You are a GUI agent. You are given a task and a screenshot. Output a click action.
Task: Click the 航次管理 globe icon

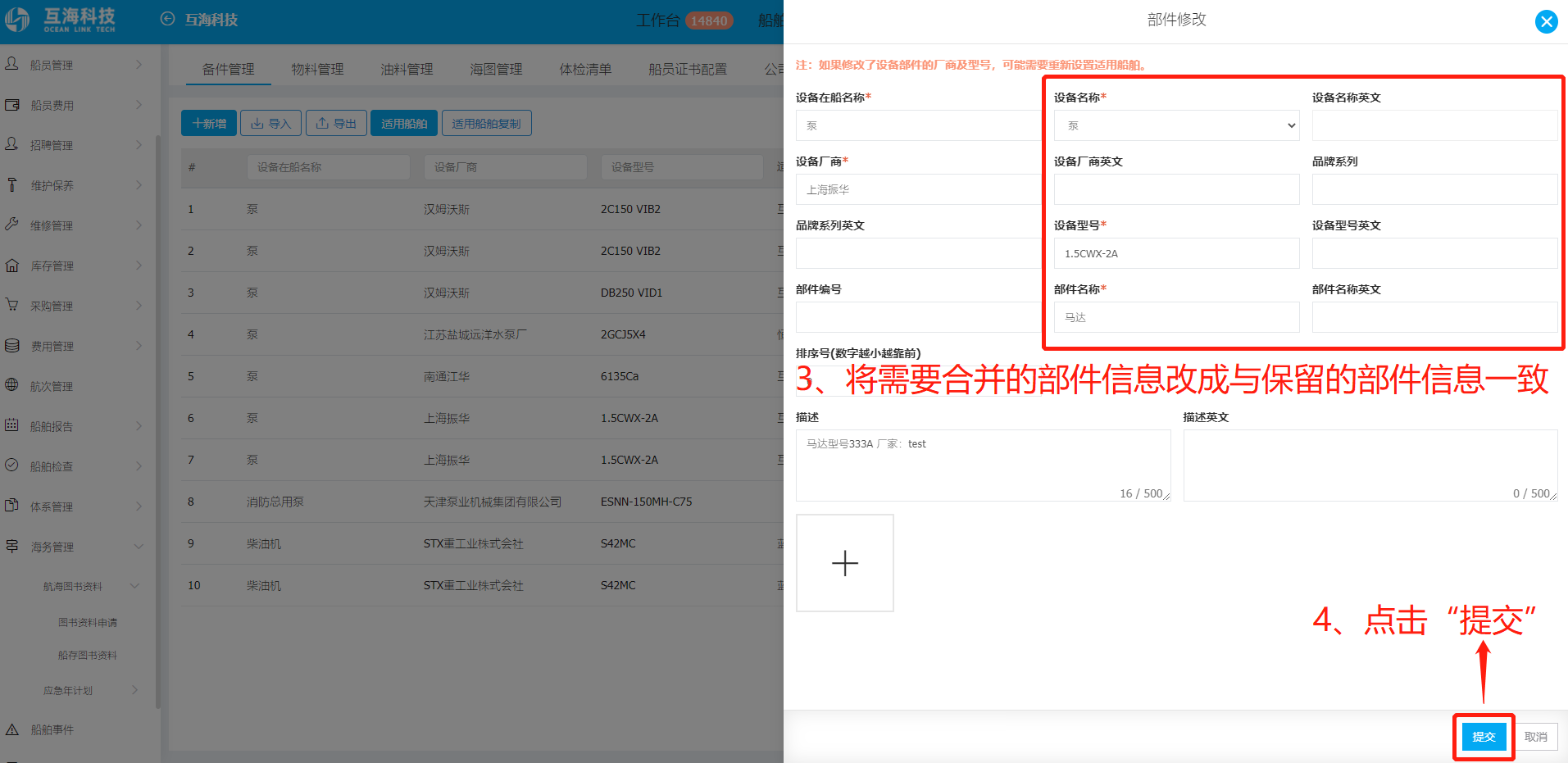(12, 385)
